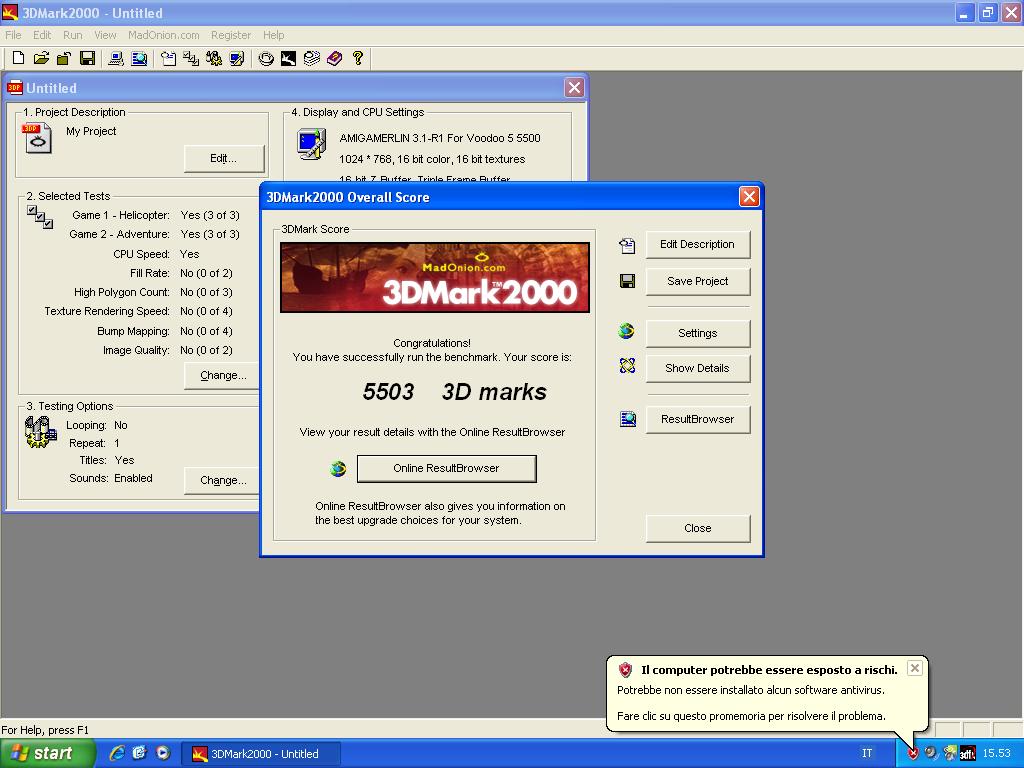The image size is (1024, 768).
Task: Click the notepad toolbar icon
Action: click(168, 59)
